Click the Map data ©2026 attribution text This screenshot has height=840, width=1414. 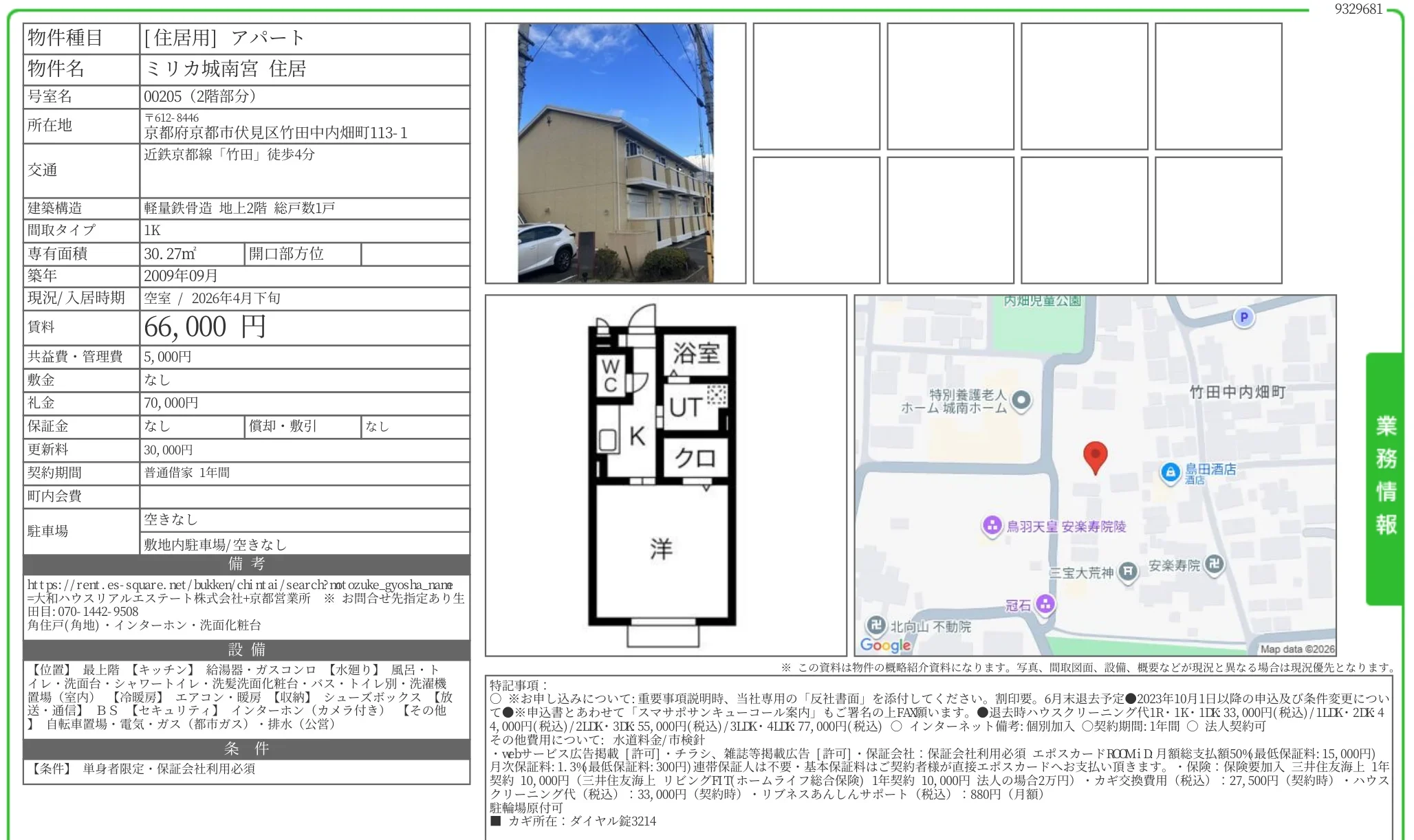point(1296,649)
